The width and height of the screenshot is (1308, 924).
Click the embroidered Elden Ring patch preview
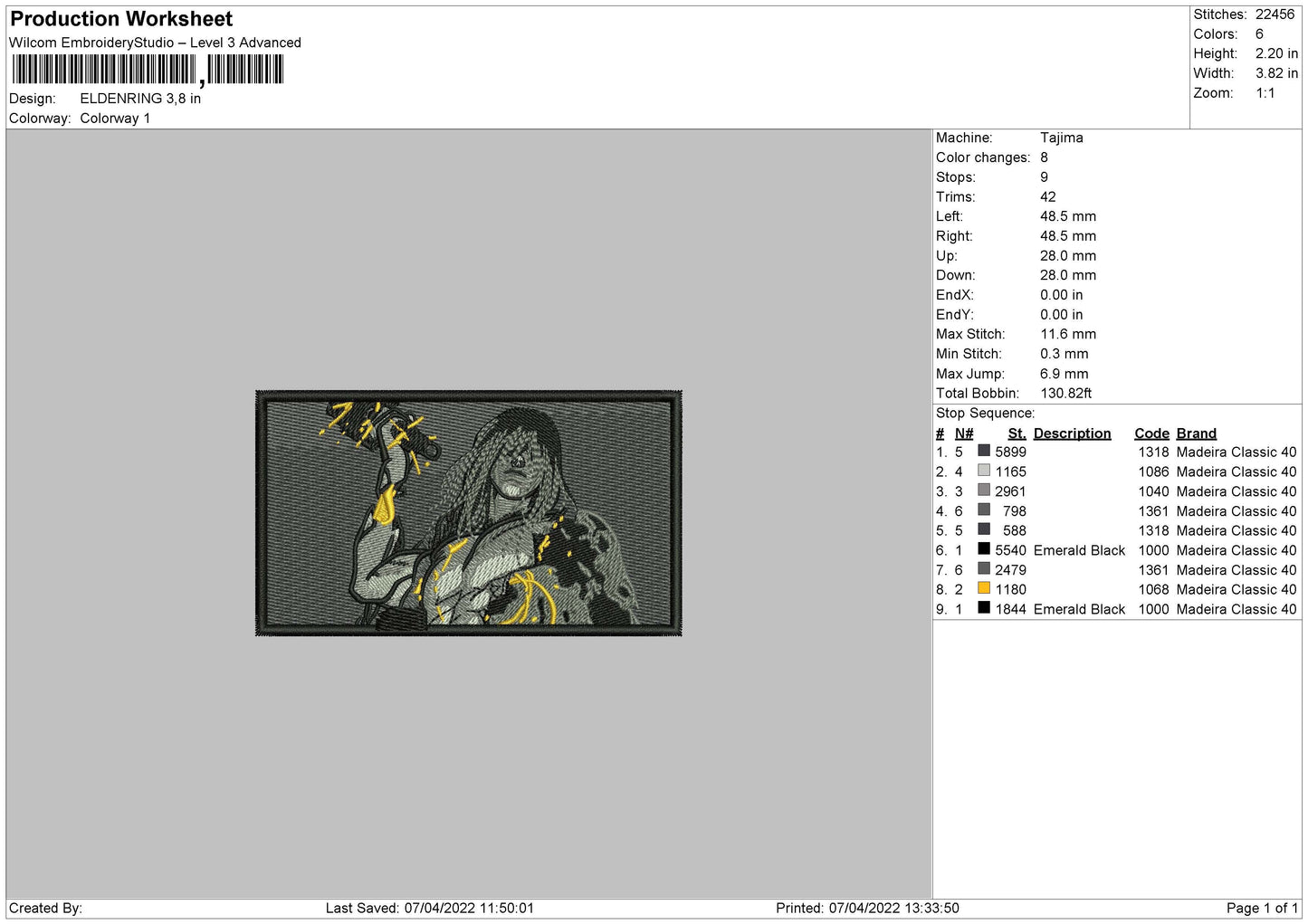tap(469, 513)
